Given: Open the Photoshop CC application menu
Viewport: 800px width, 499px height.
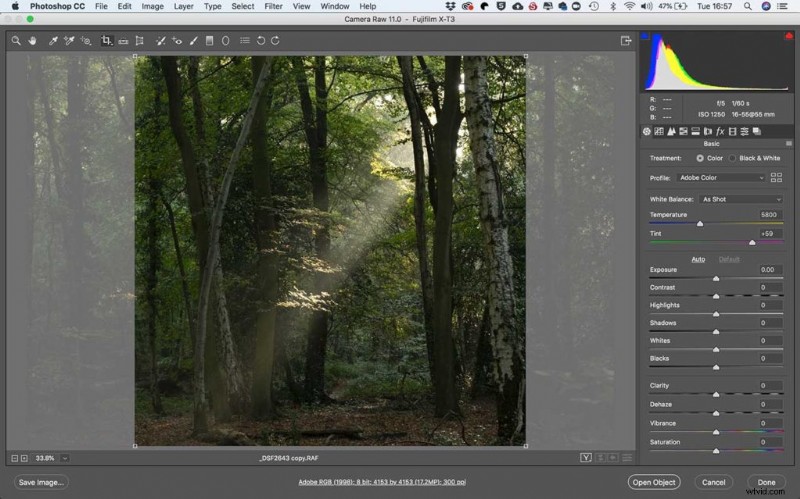Looking at the screenshot, I should (57, 6).
